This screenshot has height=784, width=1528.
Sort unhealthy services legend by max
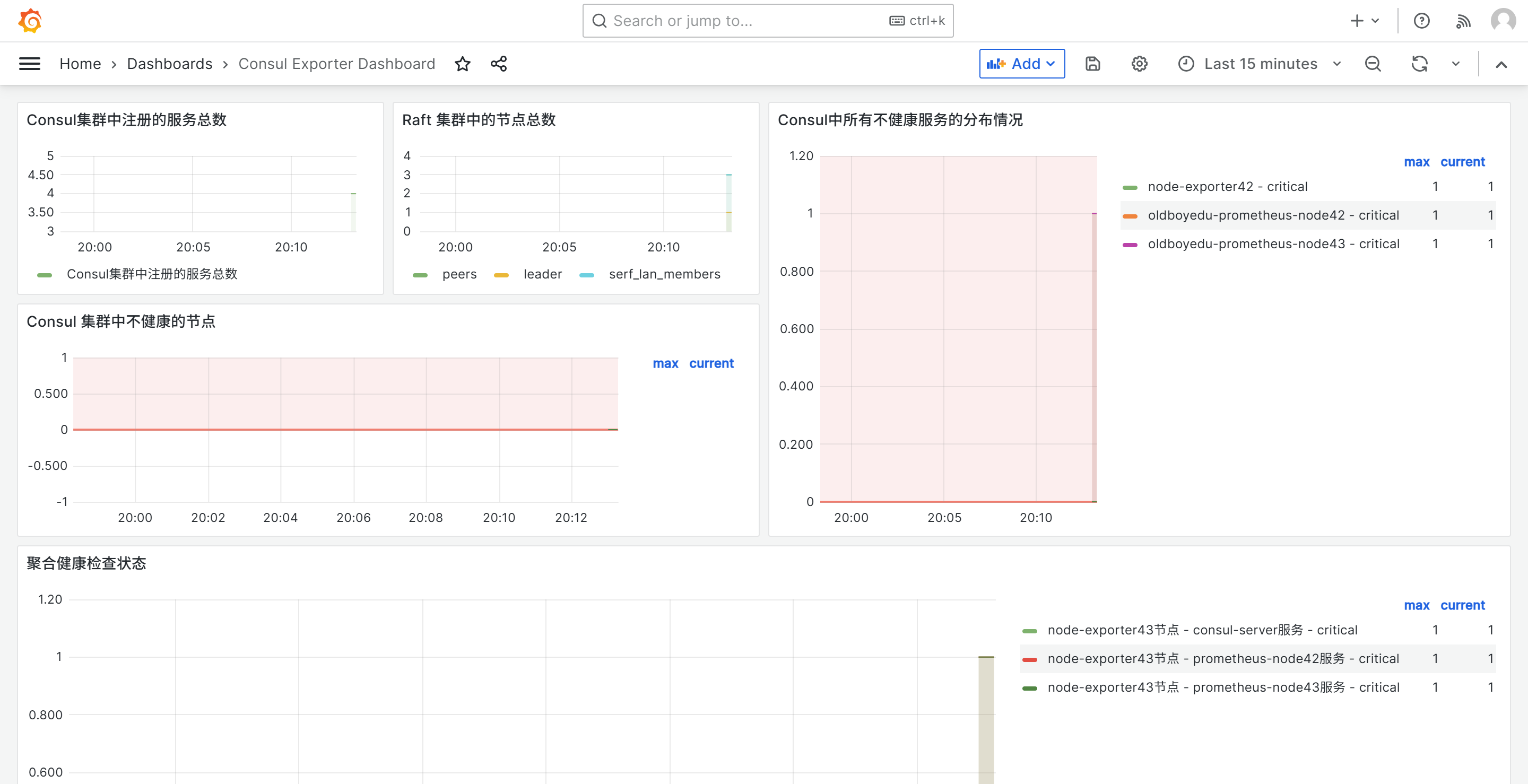pos(1417,162)
